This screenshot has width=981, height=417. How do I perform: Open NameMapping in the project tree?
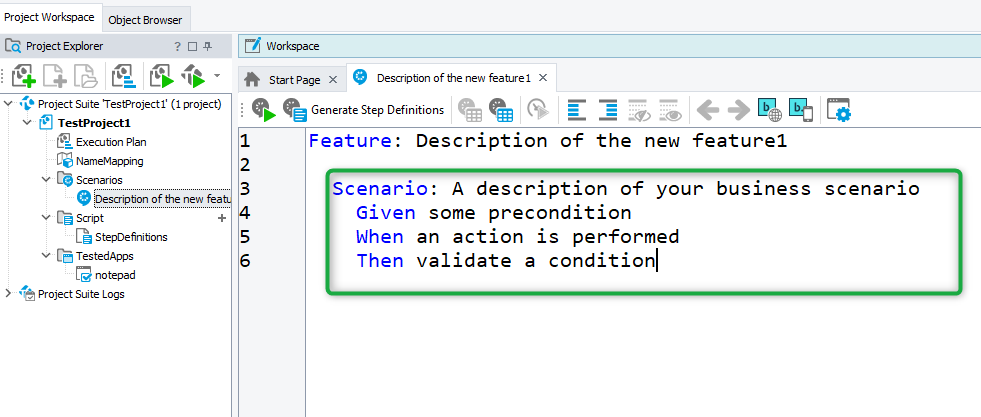tap(109, 161)
